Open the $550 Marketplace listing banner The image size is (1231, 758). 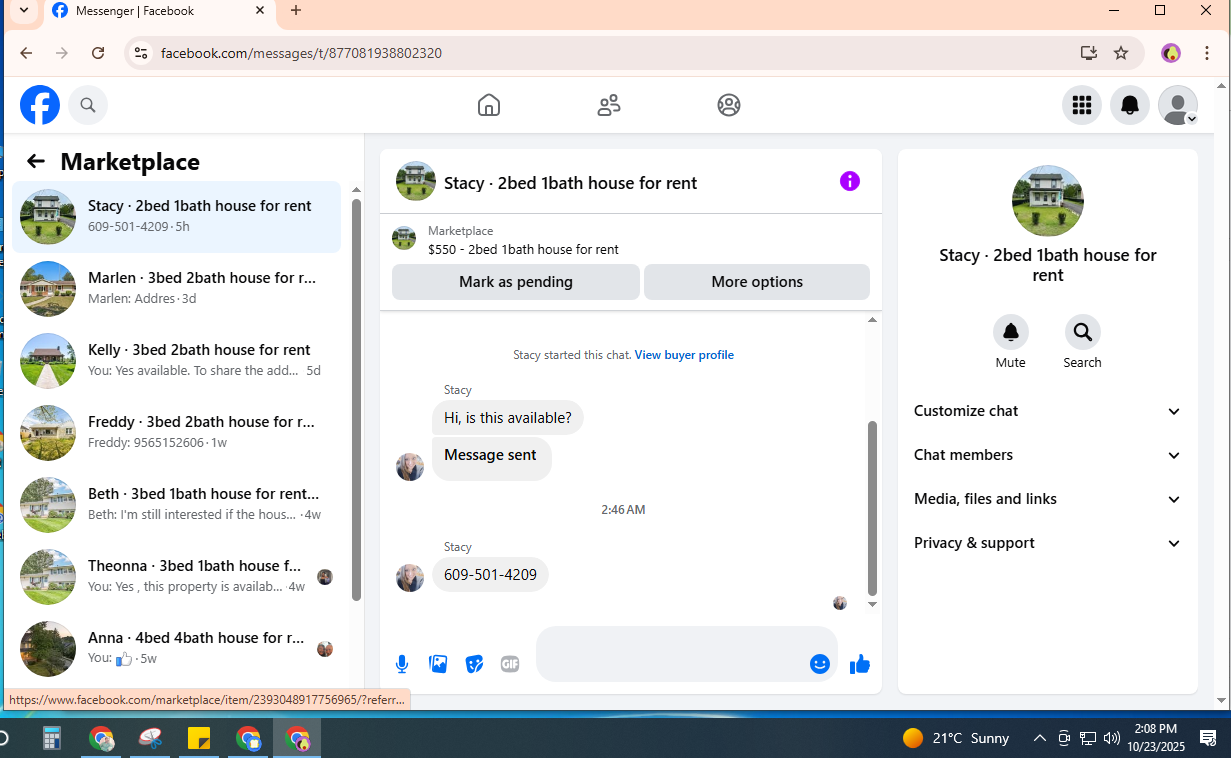(631, 240)
